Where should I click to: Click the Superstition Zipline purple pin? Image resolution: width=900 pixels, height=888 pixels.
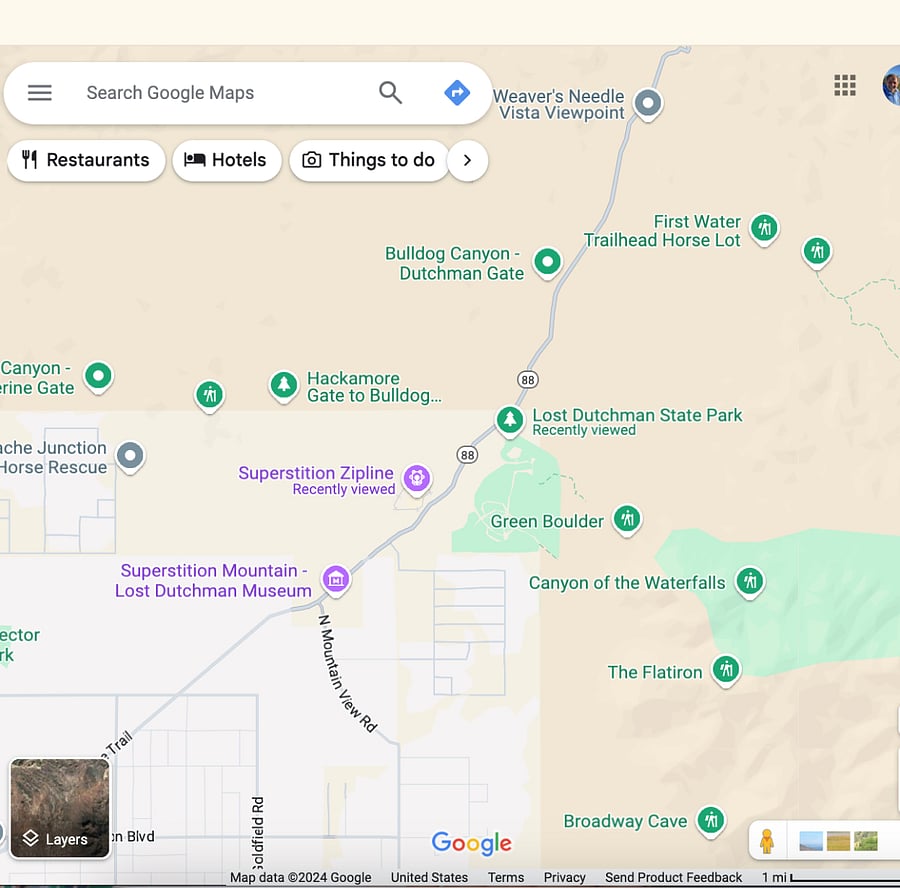coord(417,478)
